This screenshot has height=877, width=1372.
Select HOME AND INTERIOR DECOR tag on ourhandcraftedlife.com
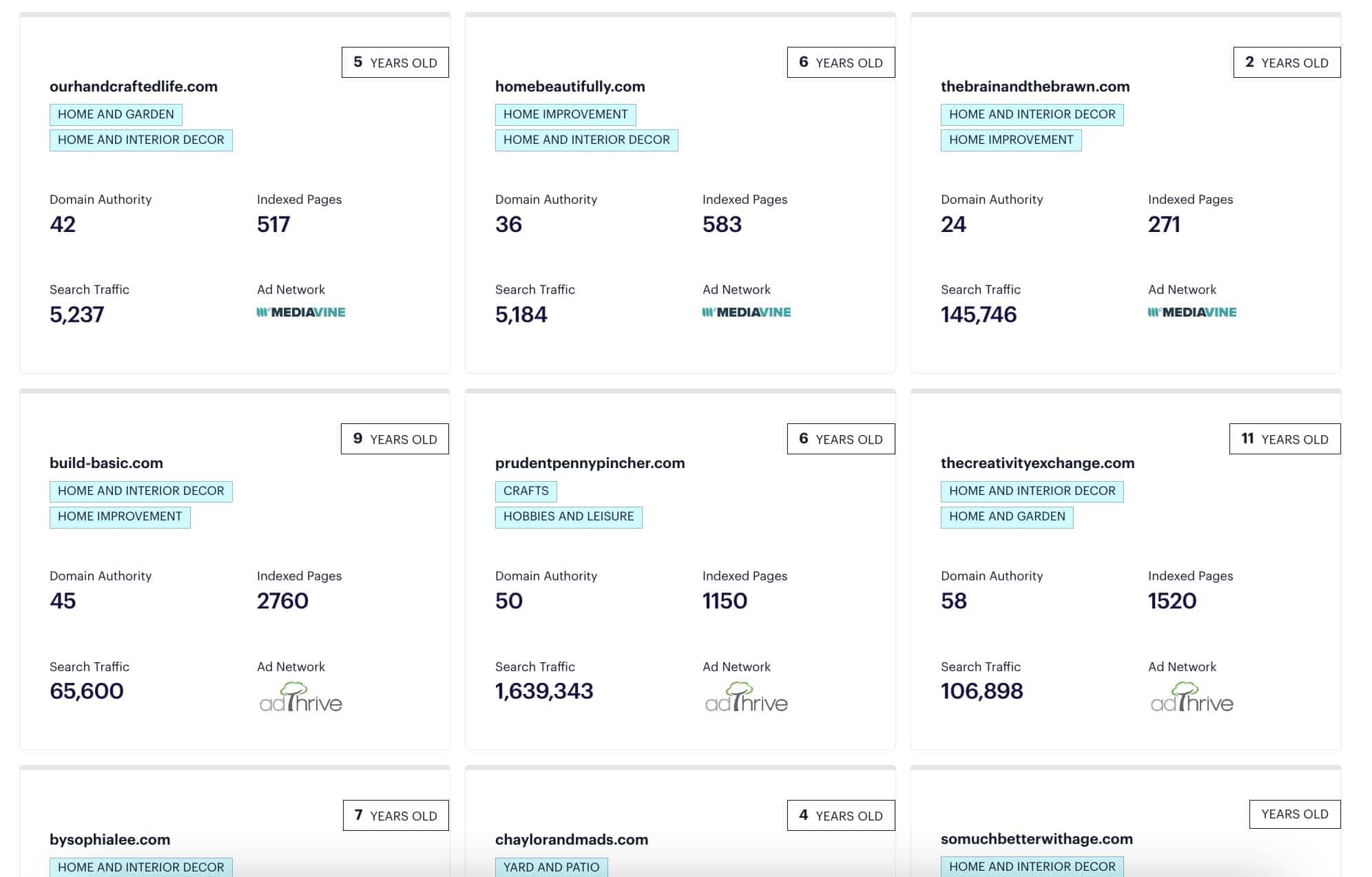tap(141, 140)
